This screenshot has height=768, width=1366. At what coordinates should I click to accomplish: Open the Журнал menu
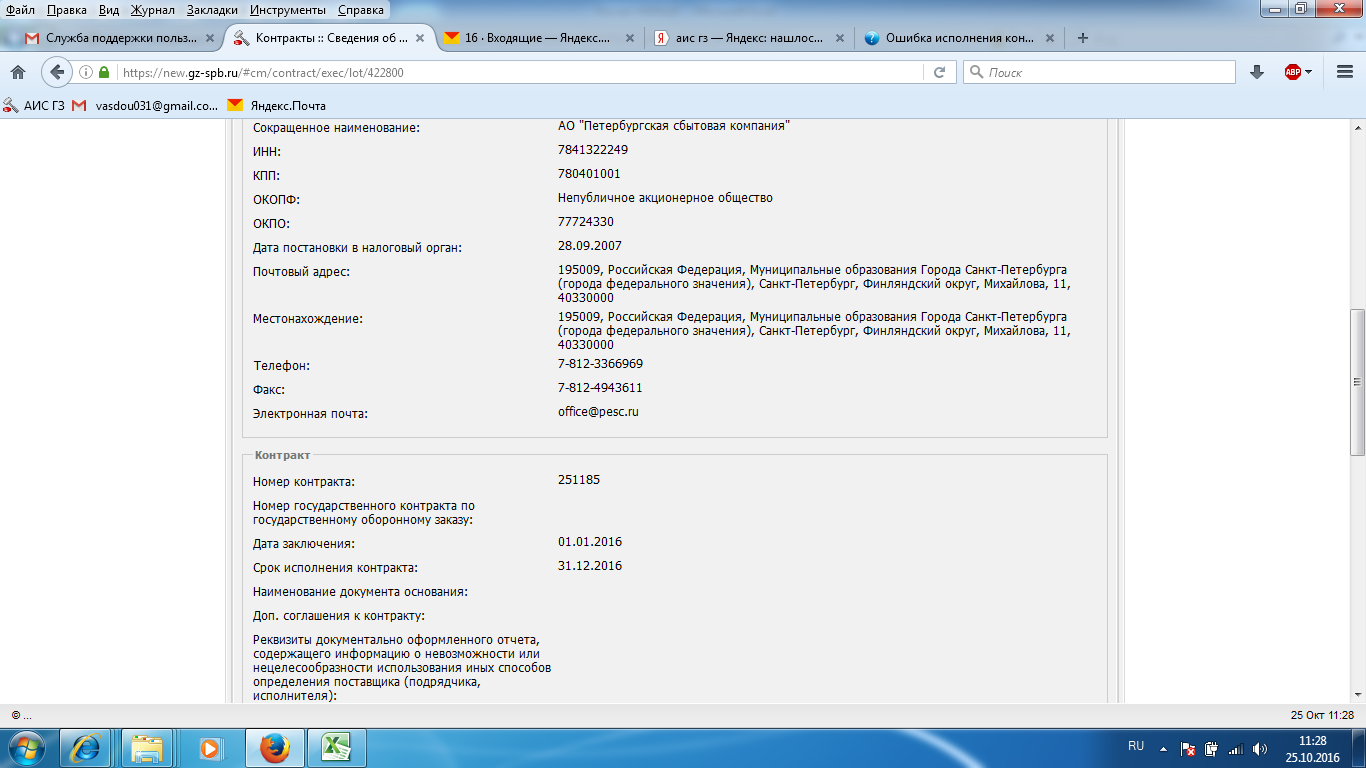[152, 10]
